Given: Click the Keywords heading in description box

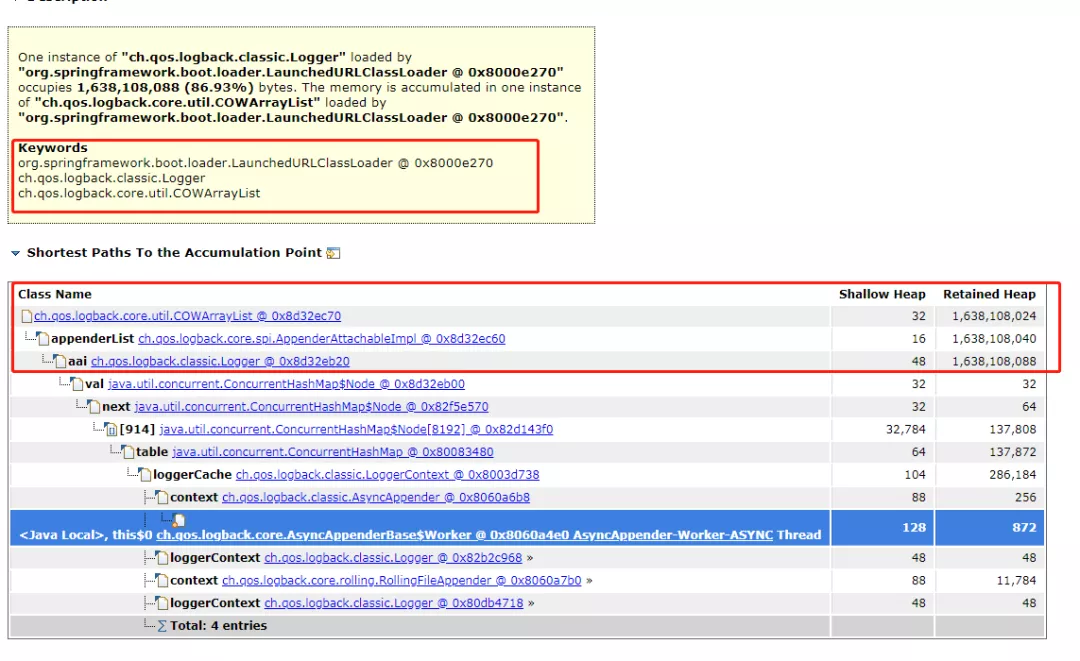Looking at the screenshot, I should click(52, 148).
